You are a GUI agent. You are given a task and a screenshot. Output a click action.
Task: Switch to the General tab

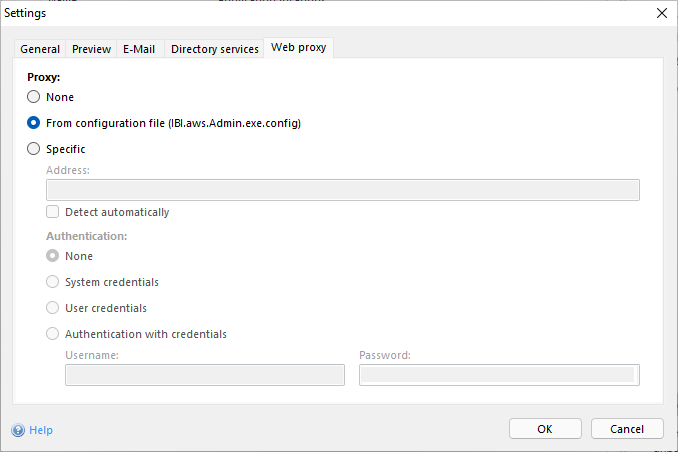pos(40,49)
